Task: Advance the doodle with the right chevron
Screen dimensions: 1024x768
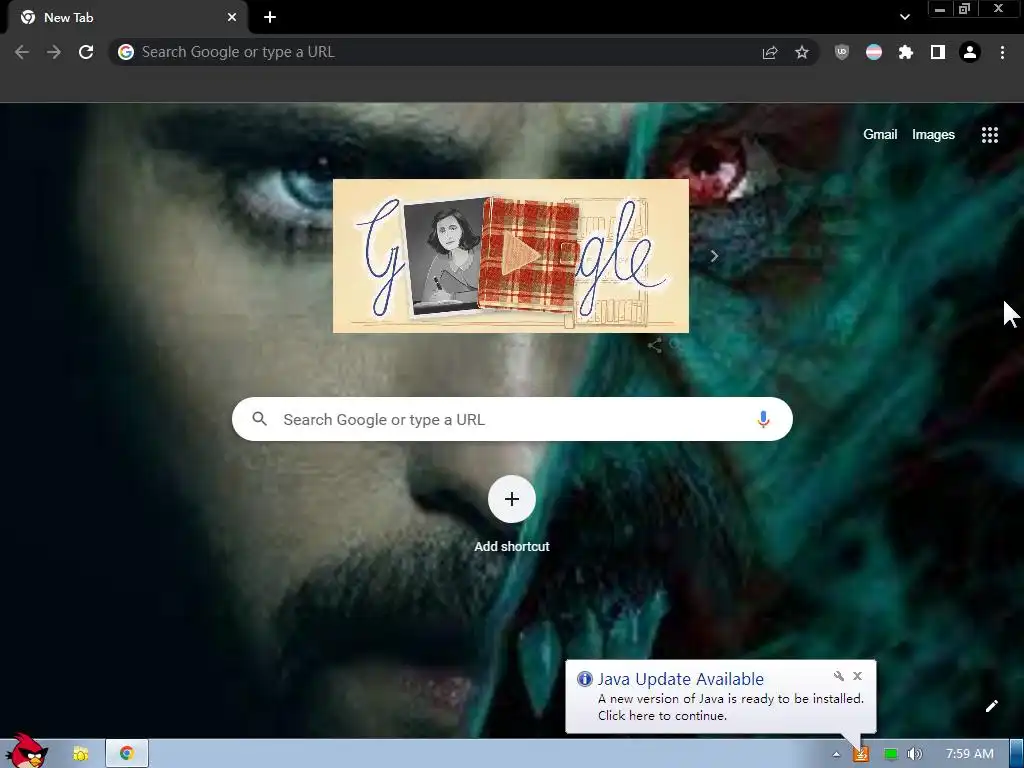Action: pyautogui.click(x=714, y=256)
